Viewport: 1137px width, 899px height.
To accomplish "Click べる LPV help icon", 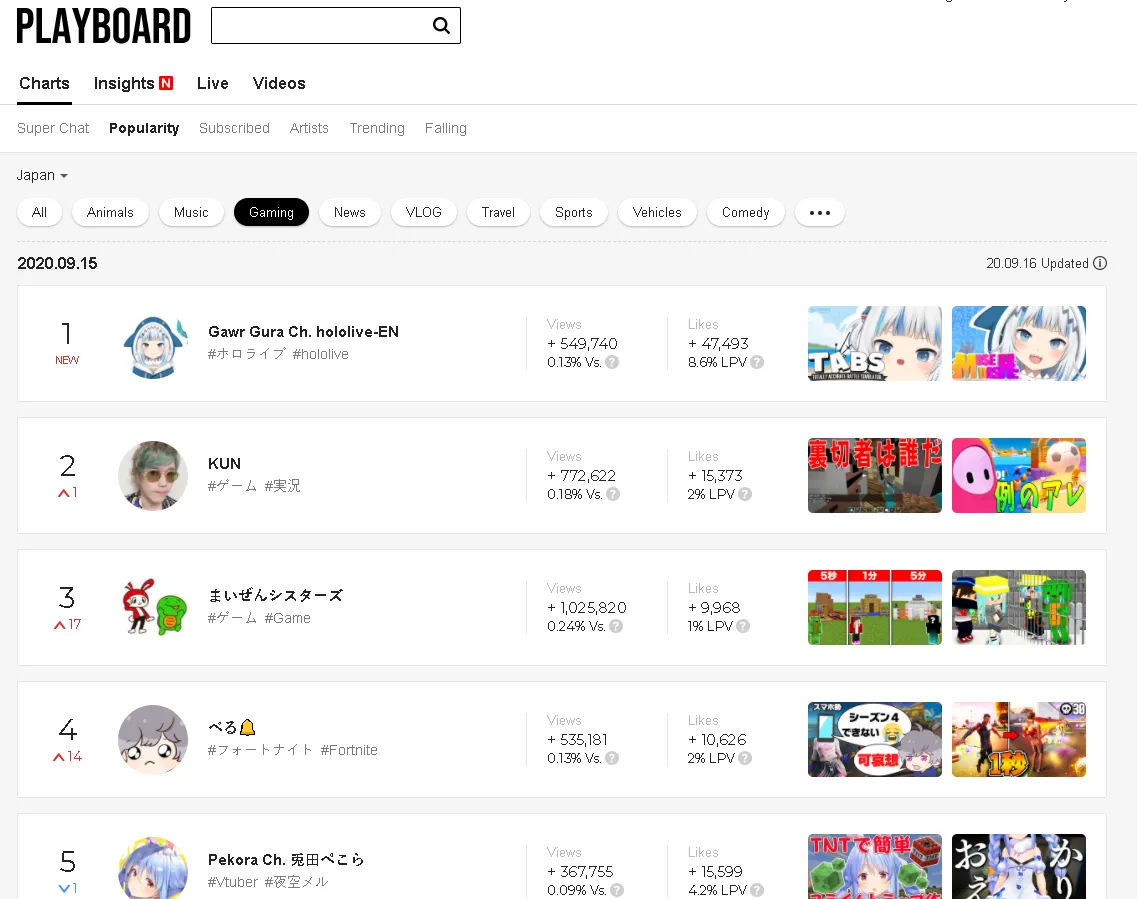I will tap(745, 758).
